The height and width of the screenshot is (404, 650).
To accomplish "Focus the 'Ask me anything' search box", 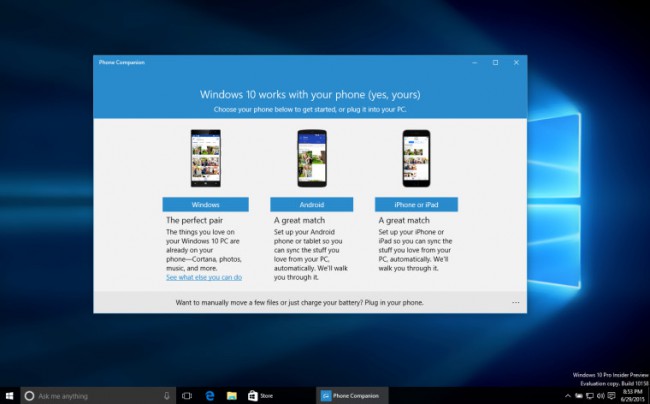I will [98, 396].
